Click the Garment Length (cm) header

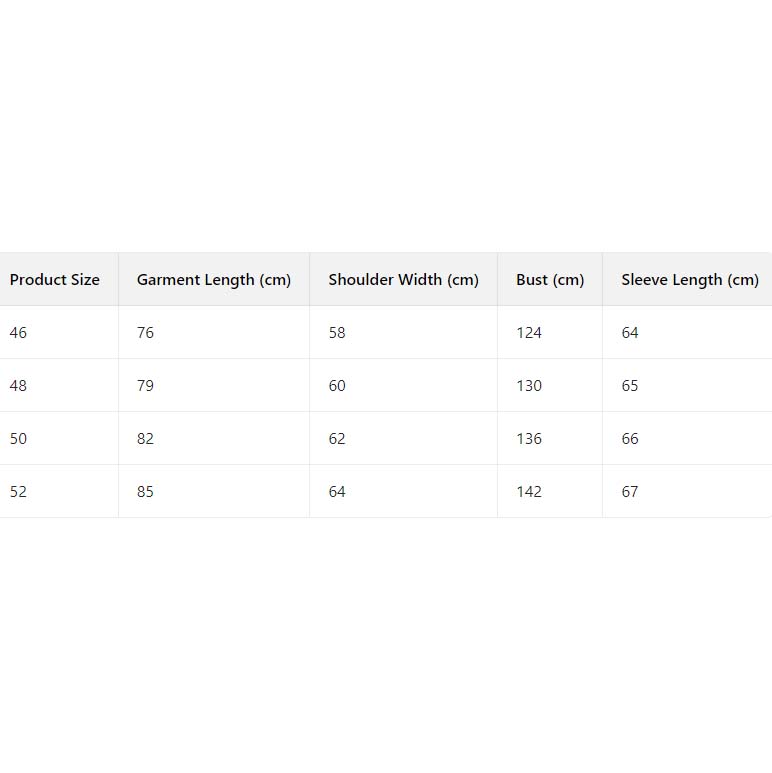[x=214, y=280]
